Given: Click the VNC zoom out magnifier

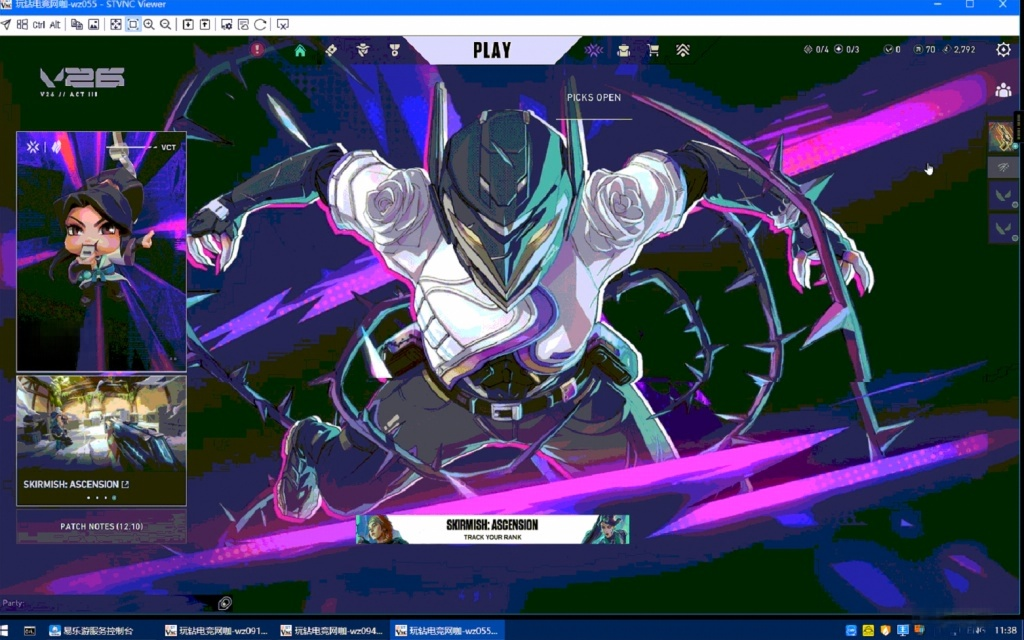Looking at the screenshot, I should 166,25.
